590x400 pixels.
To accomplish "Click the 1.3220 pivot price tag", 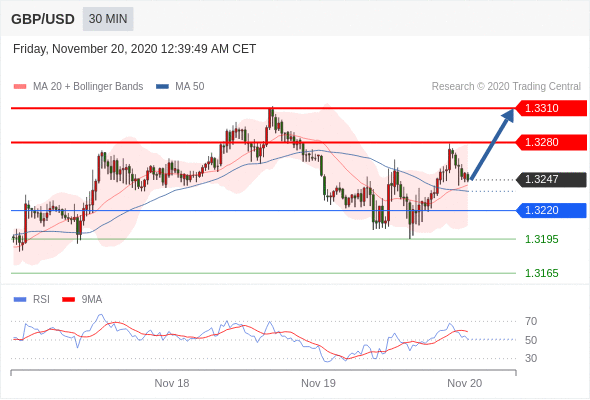I will pyautogui.click(x=551, y=210).
